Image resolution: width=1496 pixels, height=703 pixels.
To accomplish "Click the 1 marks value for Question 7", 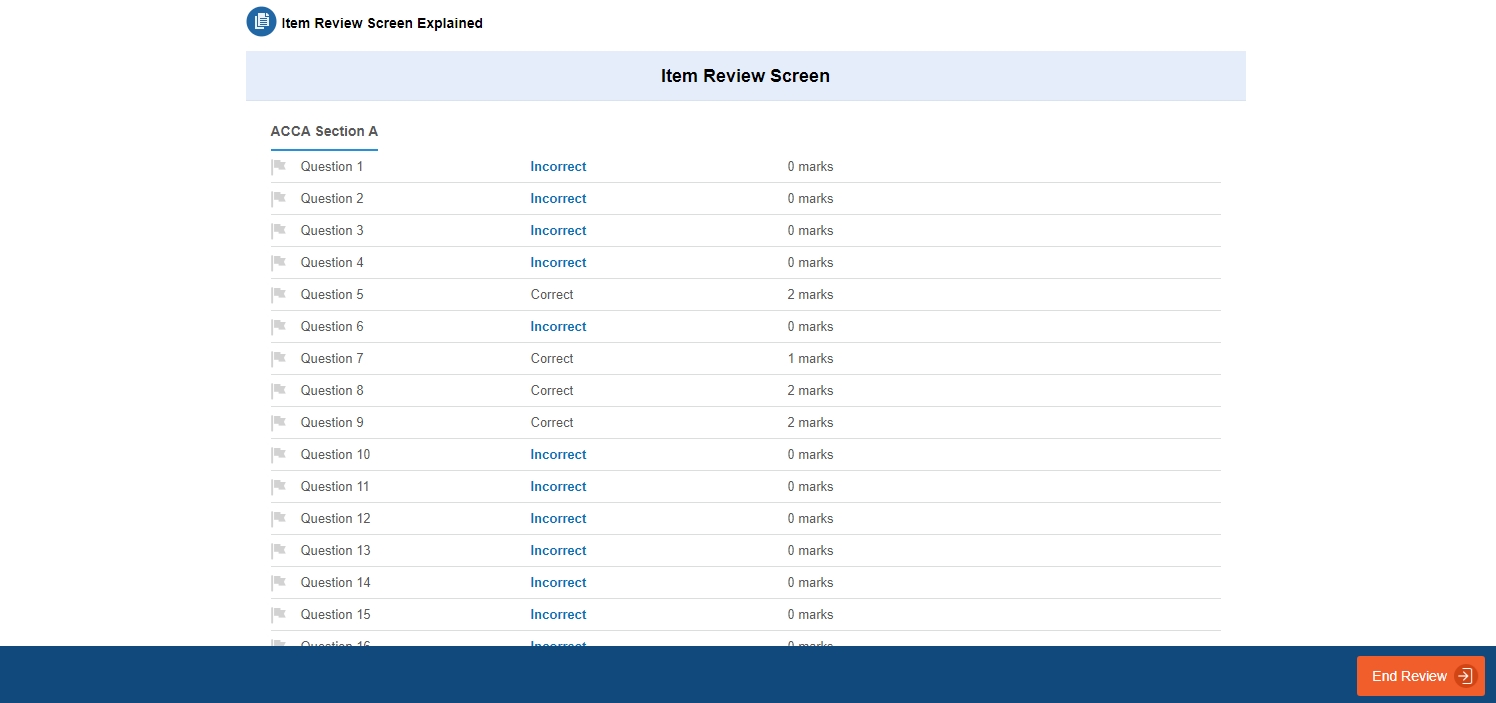I will [810, 359].
